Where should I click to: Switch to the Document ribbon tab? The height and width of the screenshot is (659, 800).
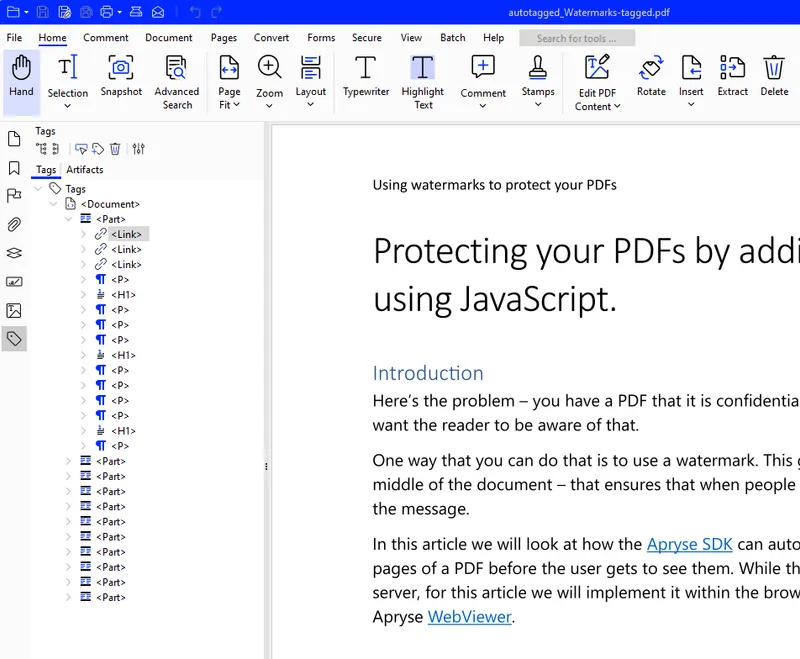(169, 38)
